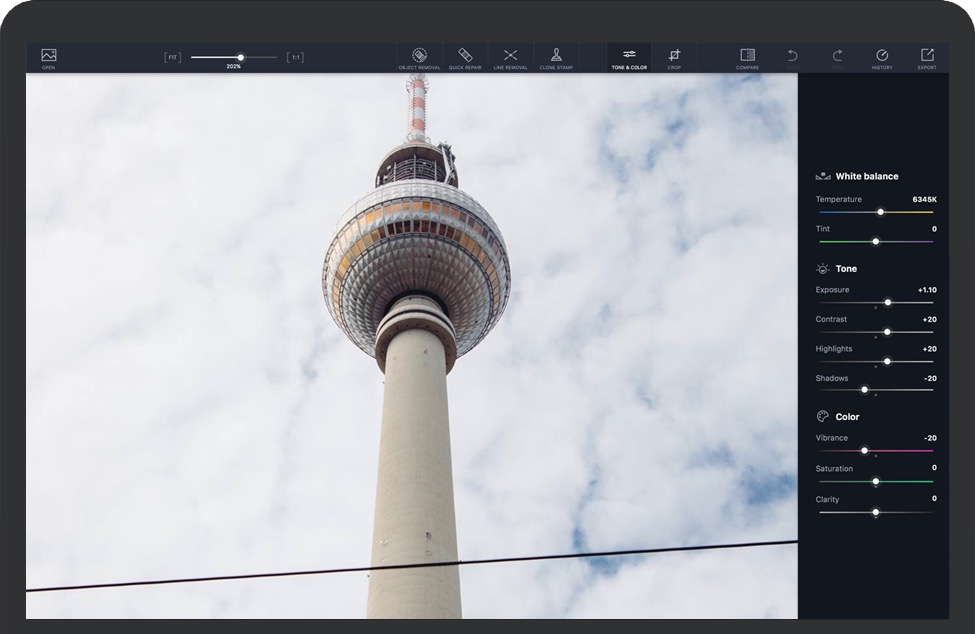Set zoom to 1:1 actual size

tap(295, 57)
